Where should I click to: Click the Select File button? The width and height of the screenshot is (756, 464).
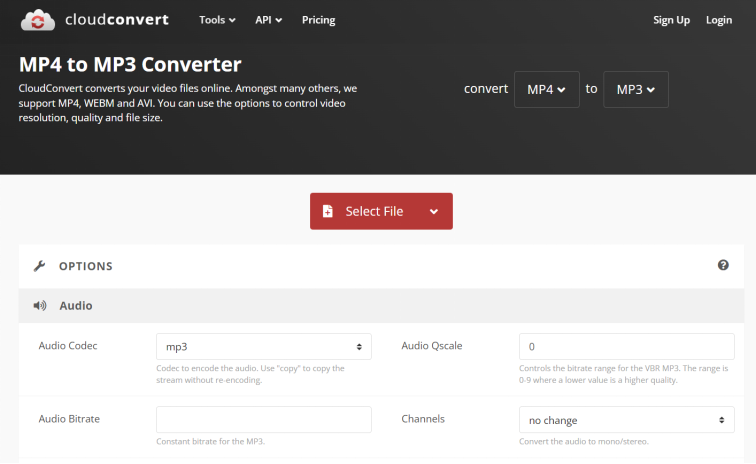pos(381,211)
